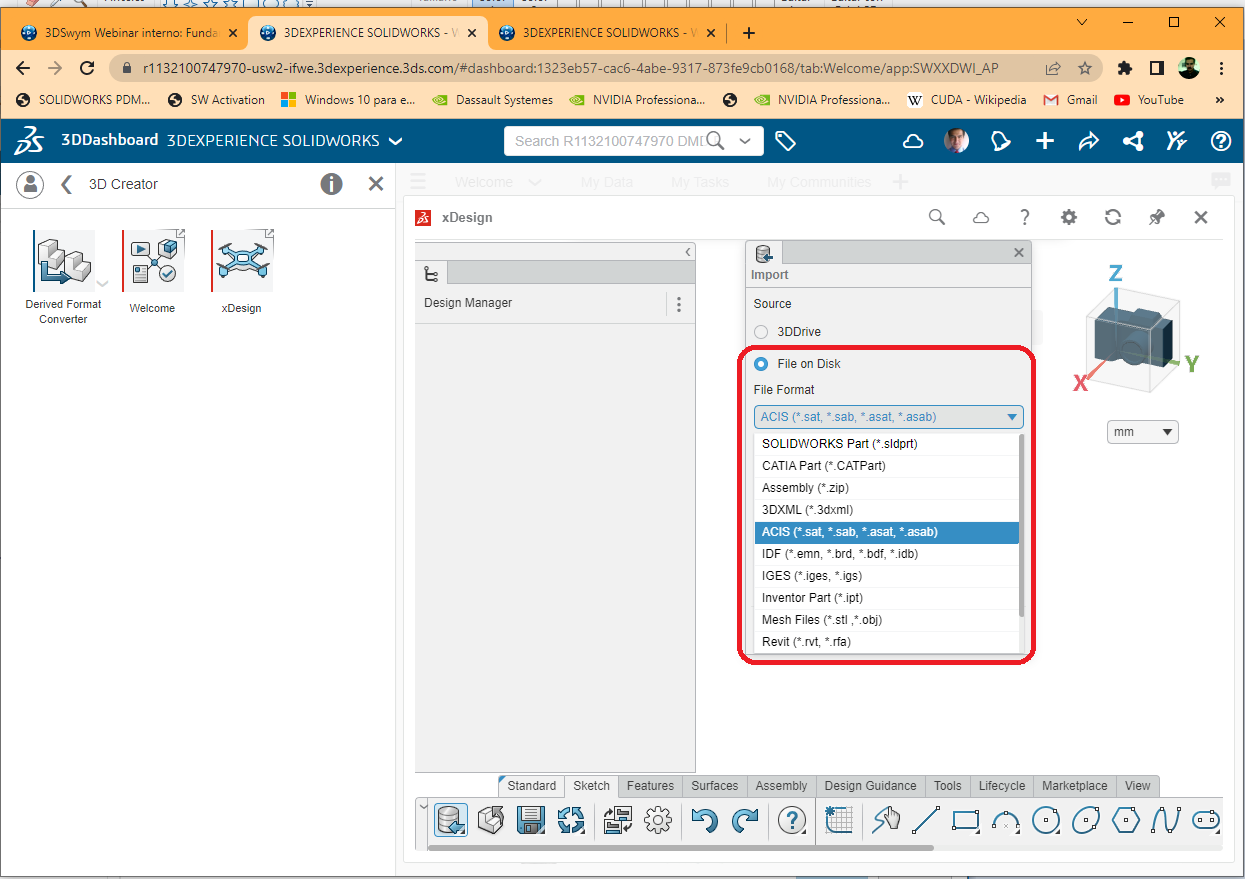Select the Arc sketch tool
The image size is (1245, 879).
point(1006,821)
